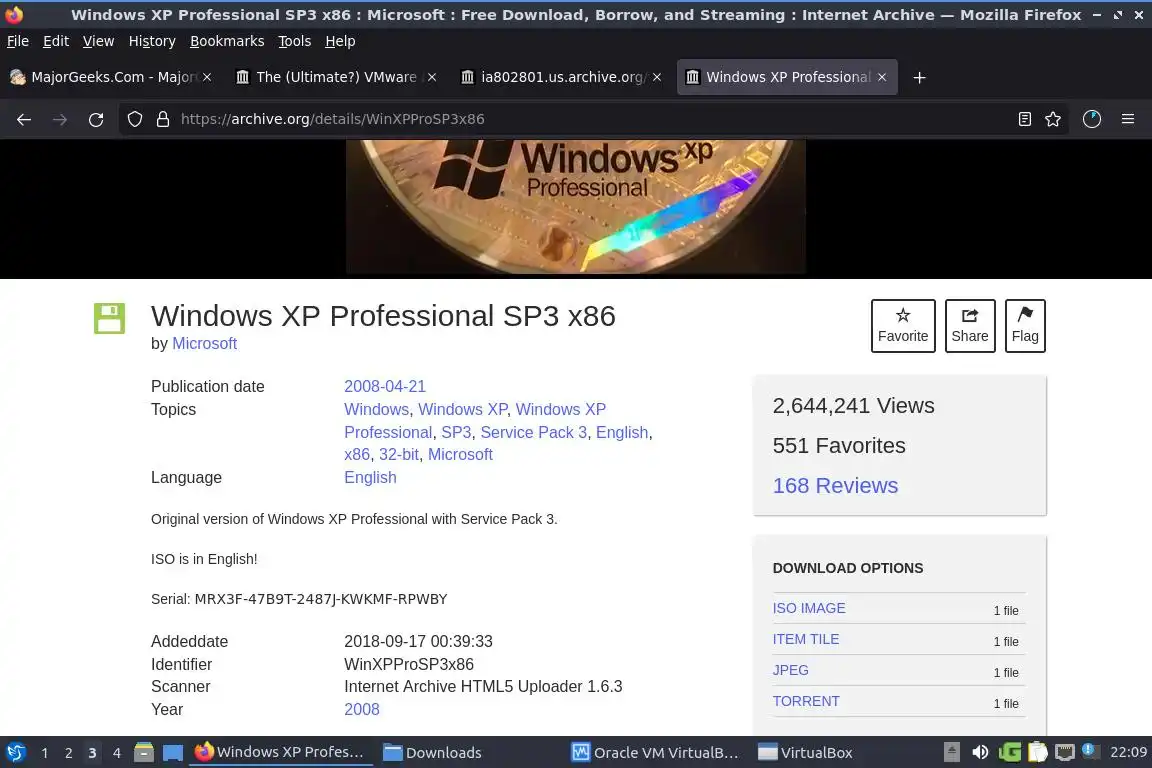Click the show desktop icon in taskbar
The height and width of the screenshot is (768, 1152).
point(173,753)
